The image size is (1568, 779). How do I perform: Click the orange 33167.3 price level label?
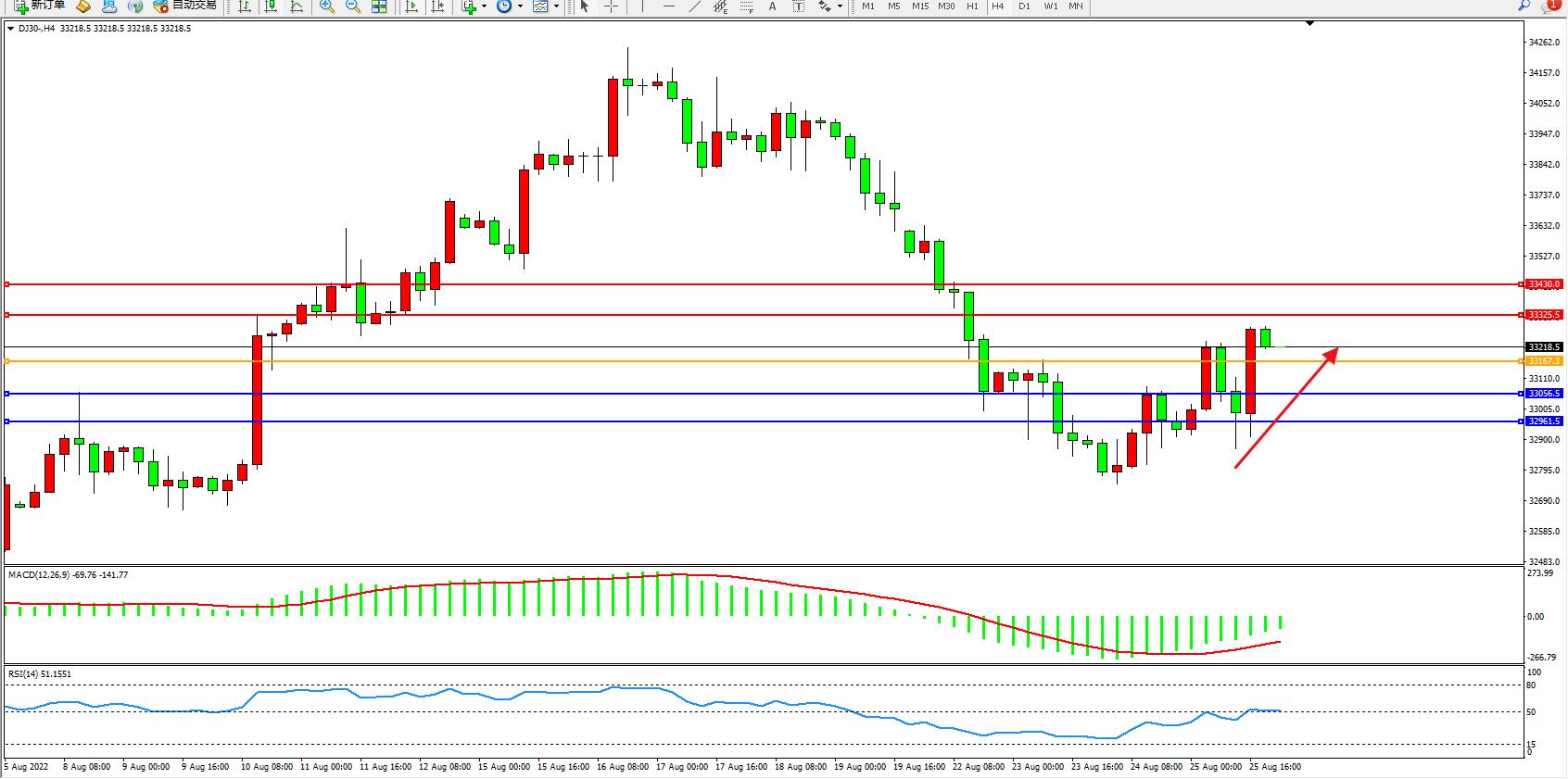(1544, 361)
